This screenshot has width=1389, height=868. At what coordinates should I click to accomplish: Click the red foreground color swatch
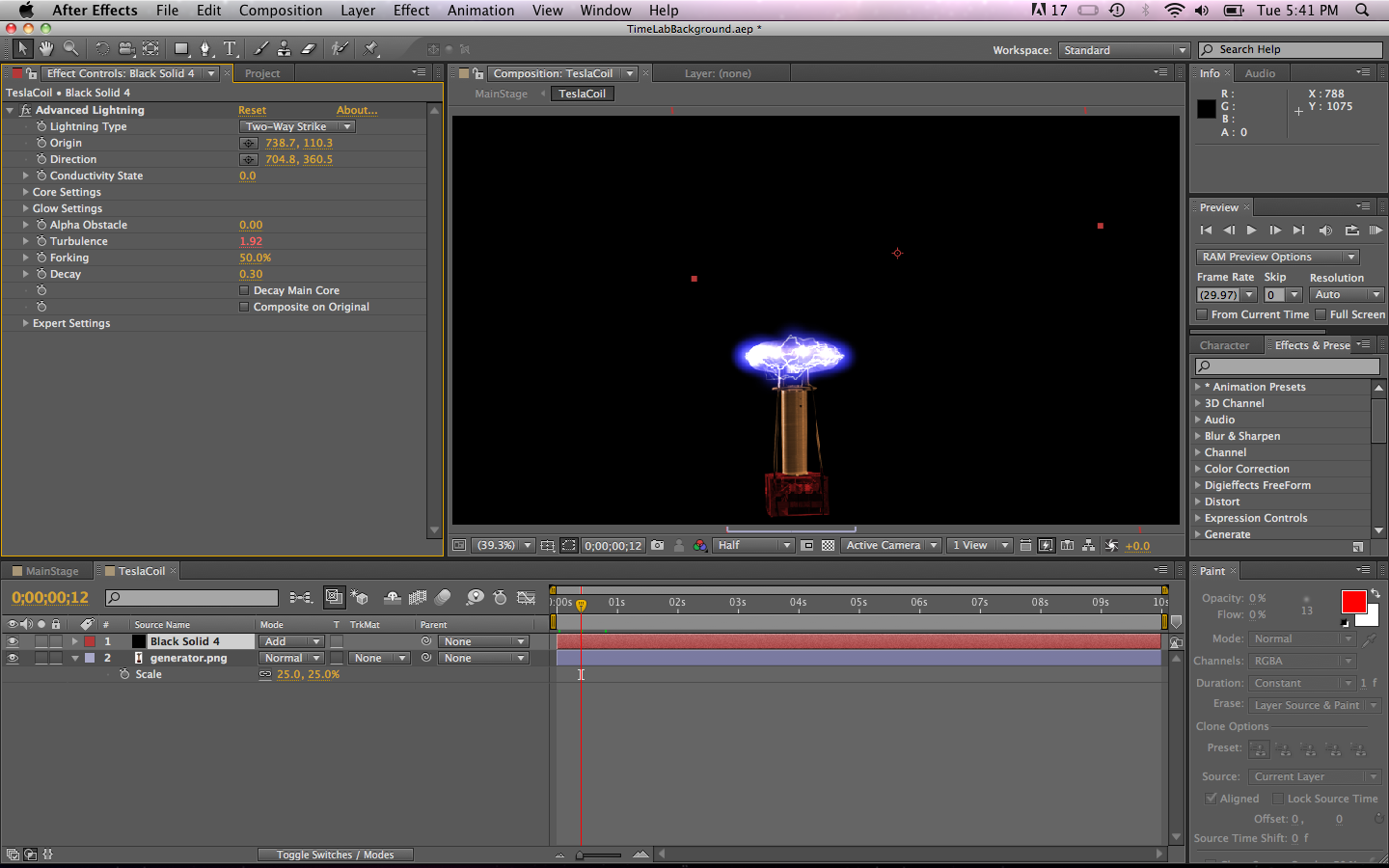pos(1353,602)
